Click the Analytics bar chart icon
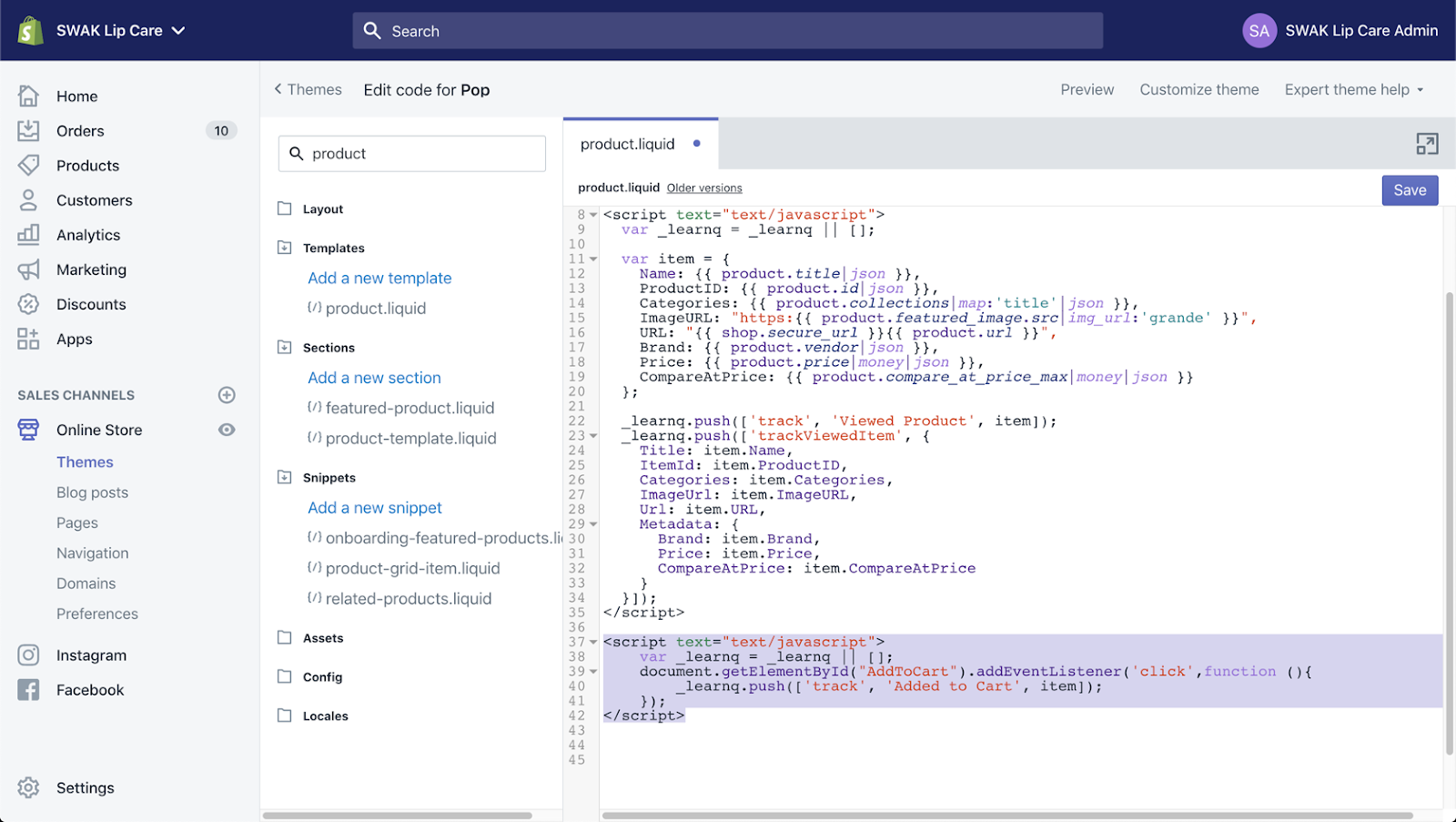This screenshot has height=822, width=1456. pyautogui.click(x=28, y=235)
